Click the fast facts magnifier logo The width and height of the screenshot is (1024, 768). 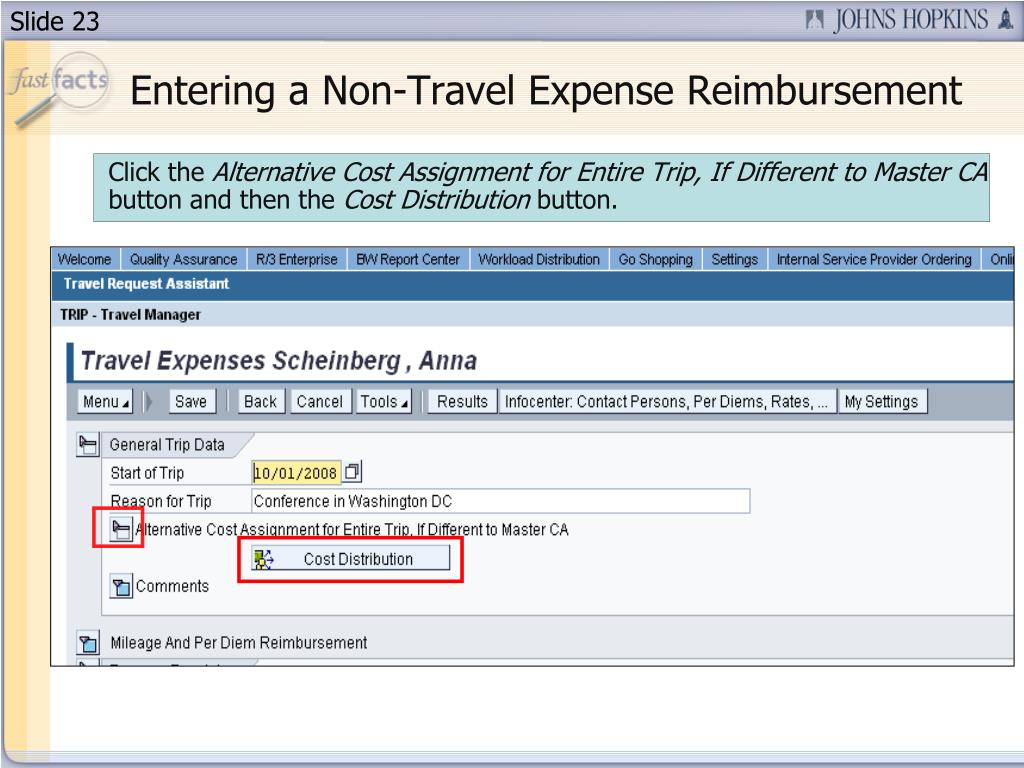tap(59, 88)
